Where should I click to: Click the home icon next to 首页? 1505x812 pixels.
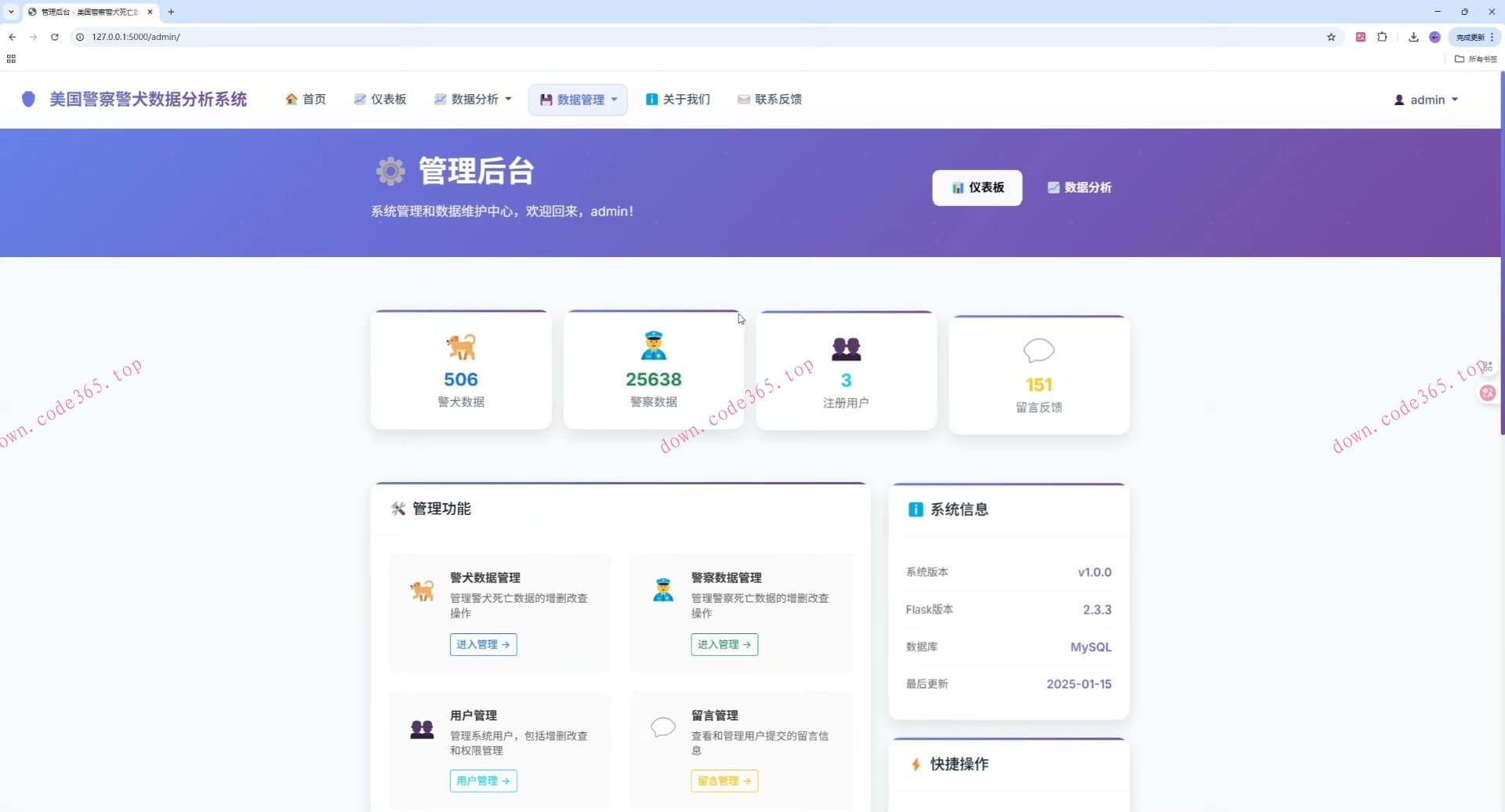coord(291,99)
